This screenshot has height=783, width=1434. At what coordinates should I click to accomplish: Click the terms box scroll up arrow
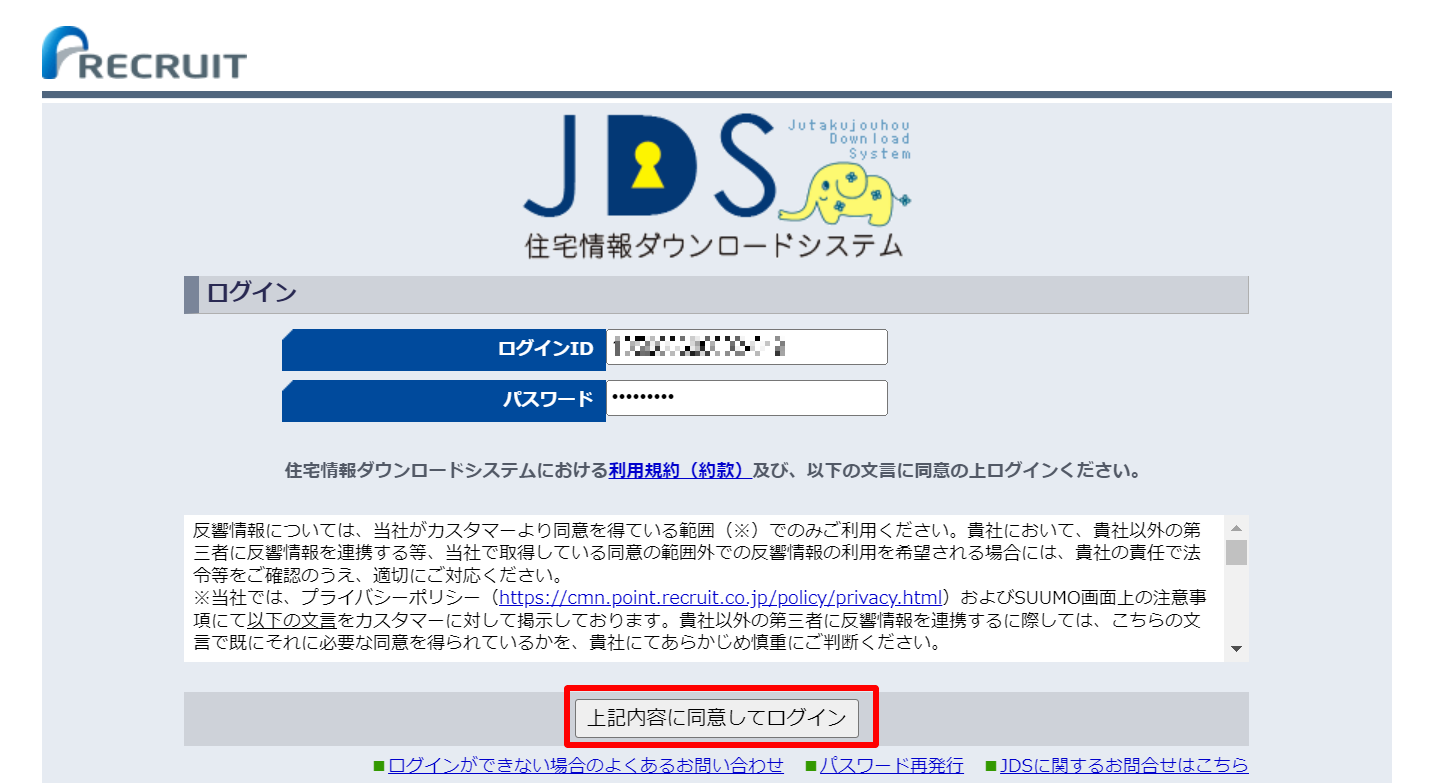click(1237, 528)
